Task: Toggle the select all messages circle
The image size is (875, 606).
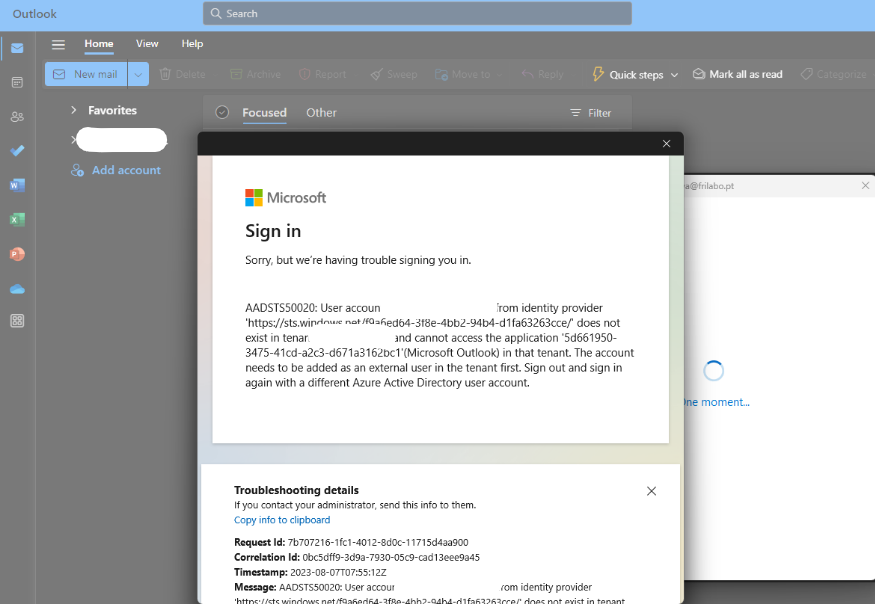Action: pyautogui.click(x=222, y=112)
